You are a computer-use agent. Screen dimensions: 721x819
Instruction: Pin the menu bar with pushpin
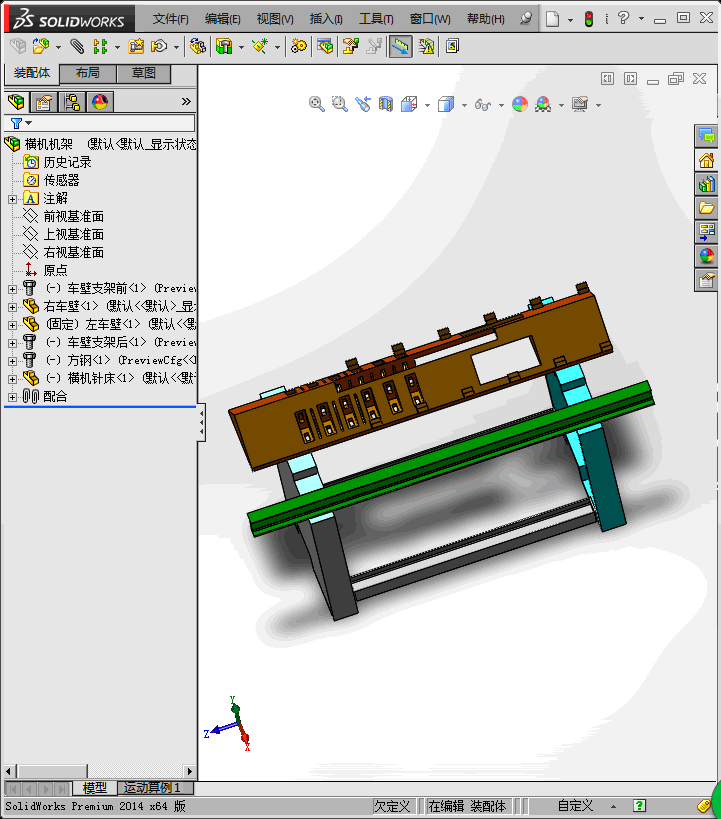[x=526, y=18]
